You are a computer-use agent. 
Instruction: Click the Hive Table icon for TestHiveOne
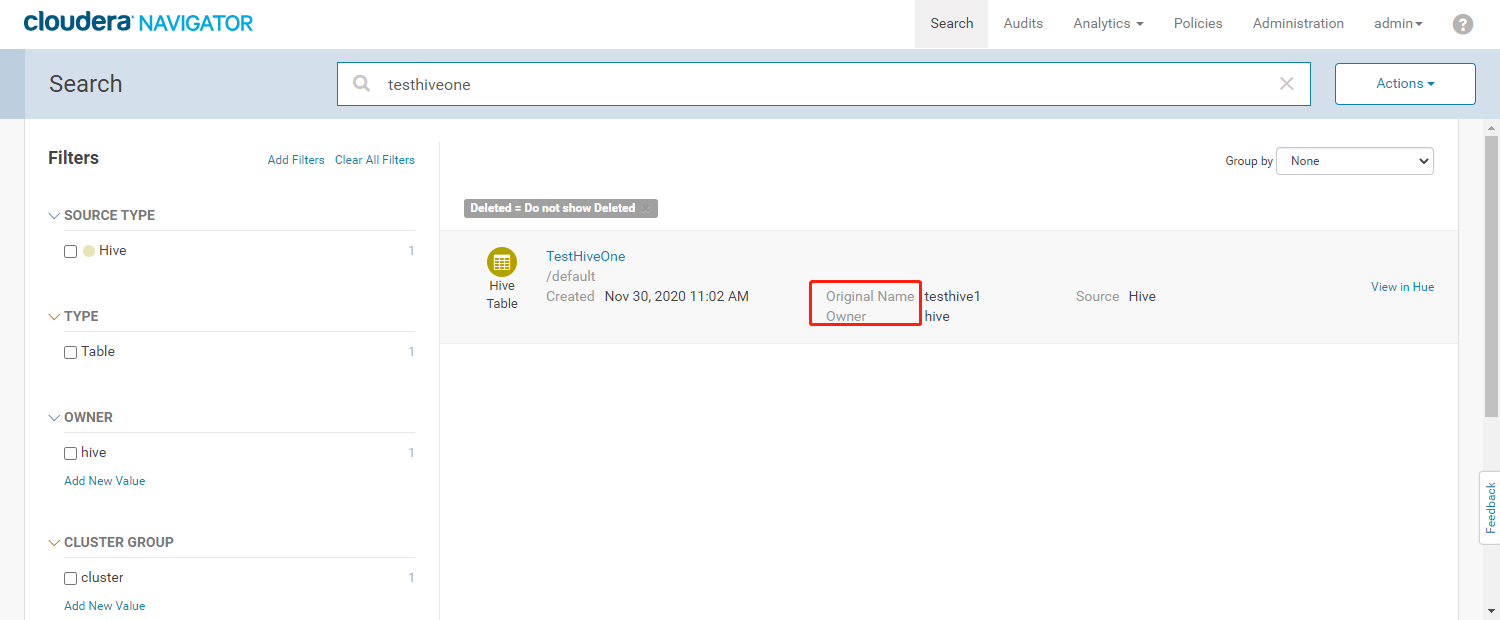502,262
